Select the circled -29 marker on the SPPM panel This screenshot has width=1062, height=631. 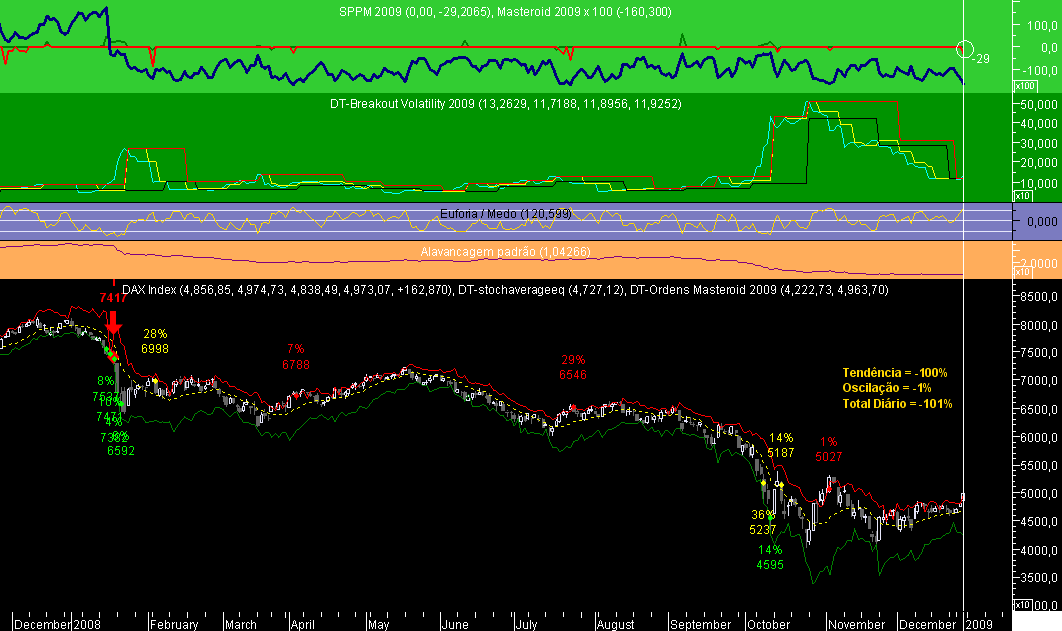pos(965,49)
